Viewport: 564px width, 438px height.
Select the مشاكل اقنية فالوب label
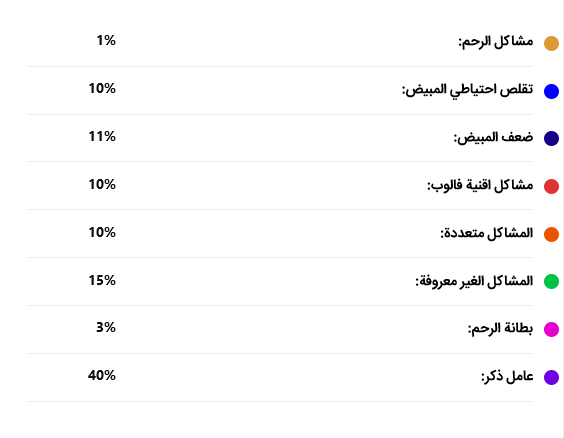[x=480, y=186]
